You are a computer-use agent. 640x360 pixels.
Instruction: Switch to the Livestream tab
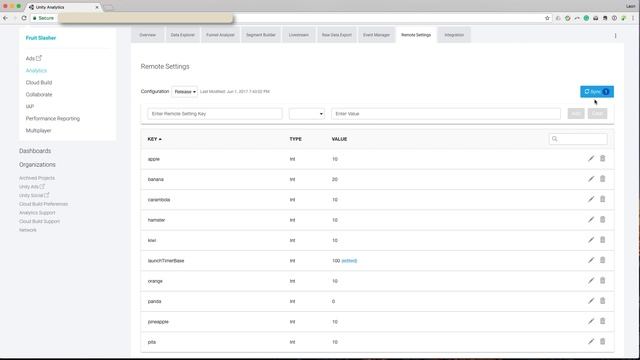click(299, 35)
